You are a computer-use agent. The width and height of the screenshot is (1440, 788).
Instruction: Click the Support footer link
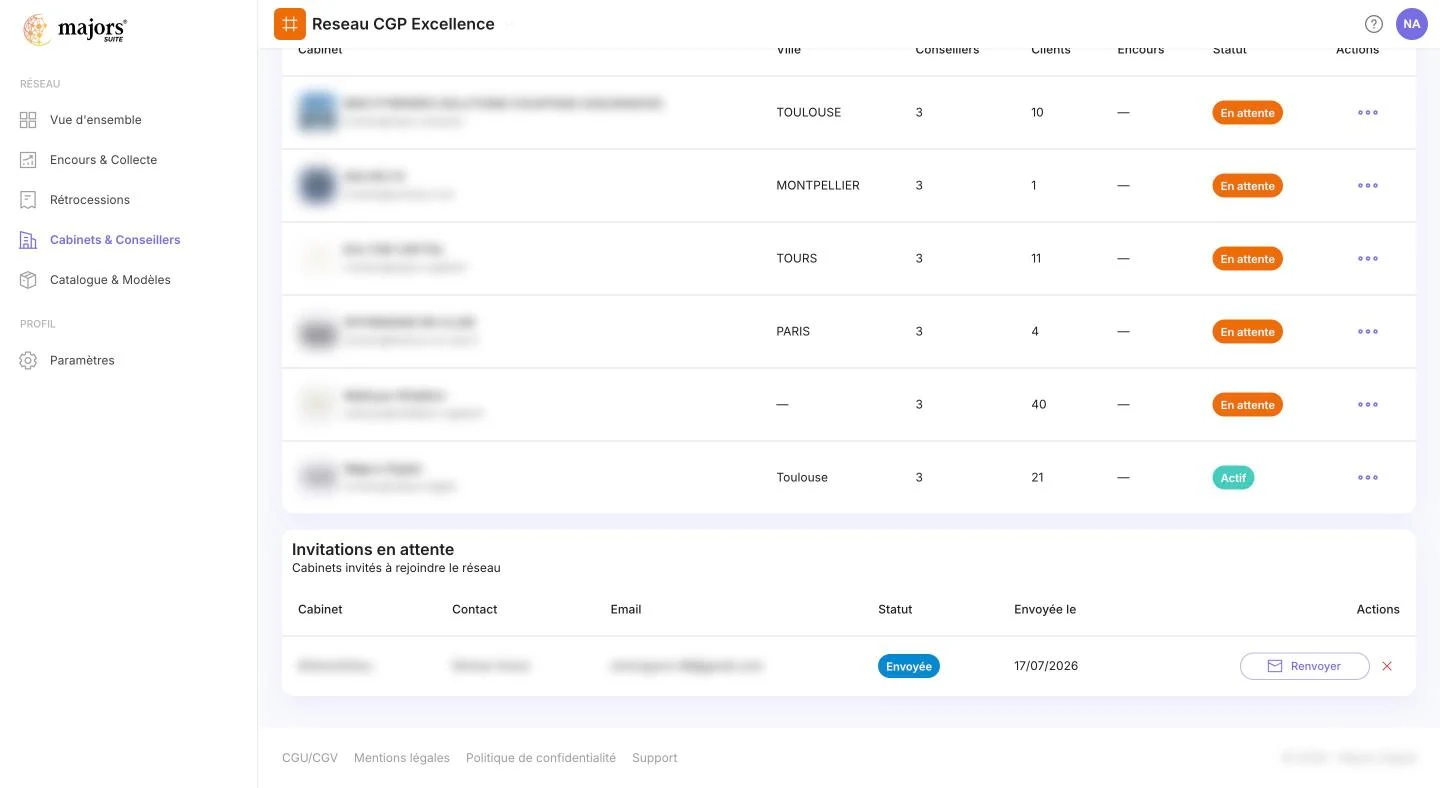pyautogui.click(x=655, y=758)
